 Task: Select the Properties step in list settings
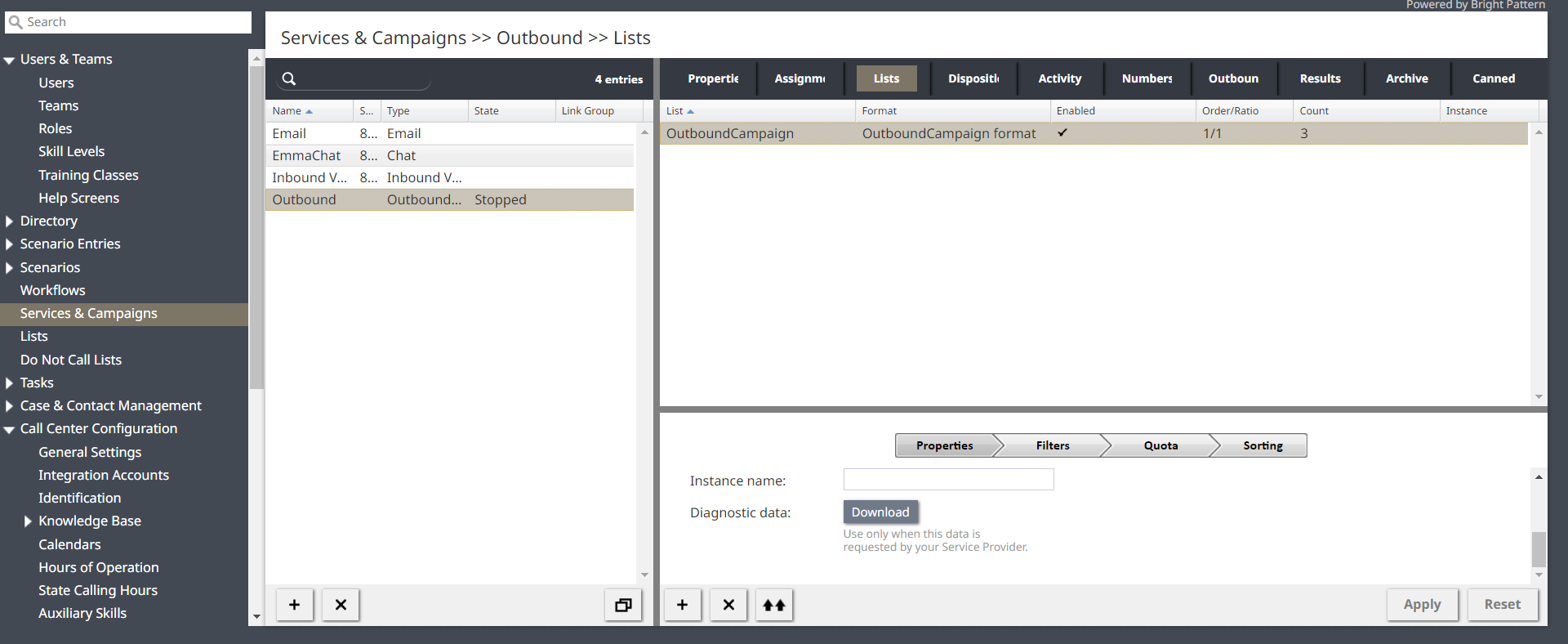944,445
